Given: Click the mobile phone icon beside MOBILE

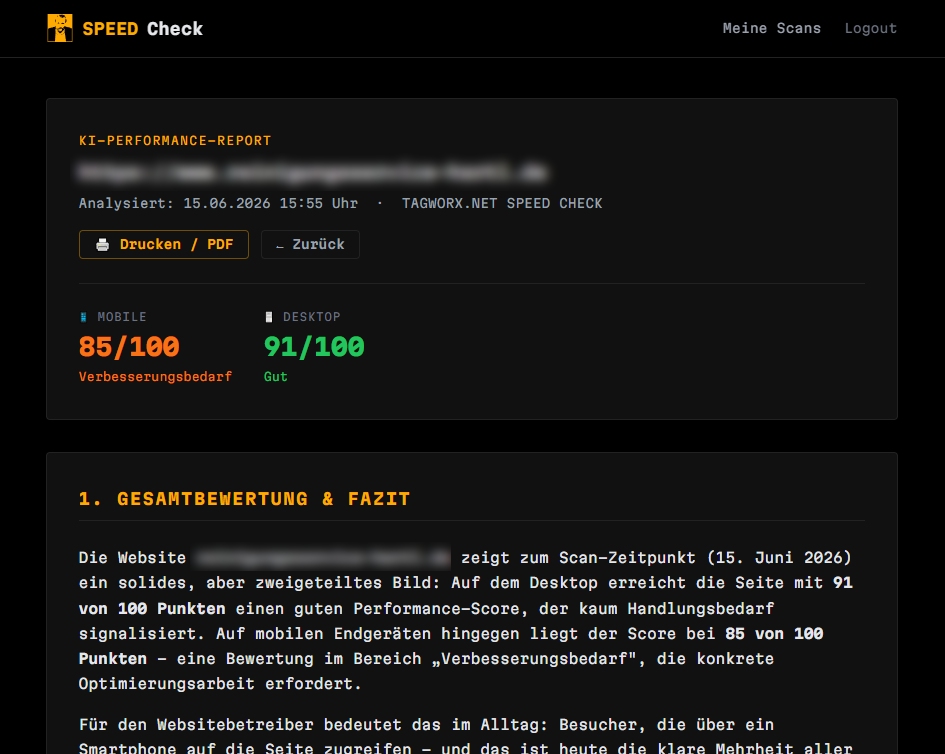Looking at the screenshot, I should pyautogui.click(x=84, y=317).
